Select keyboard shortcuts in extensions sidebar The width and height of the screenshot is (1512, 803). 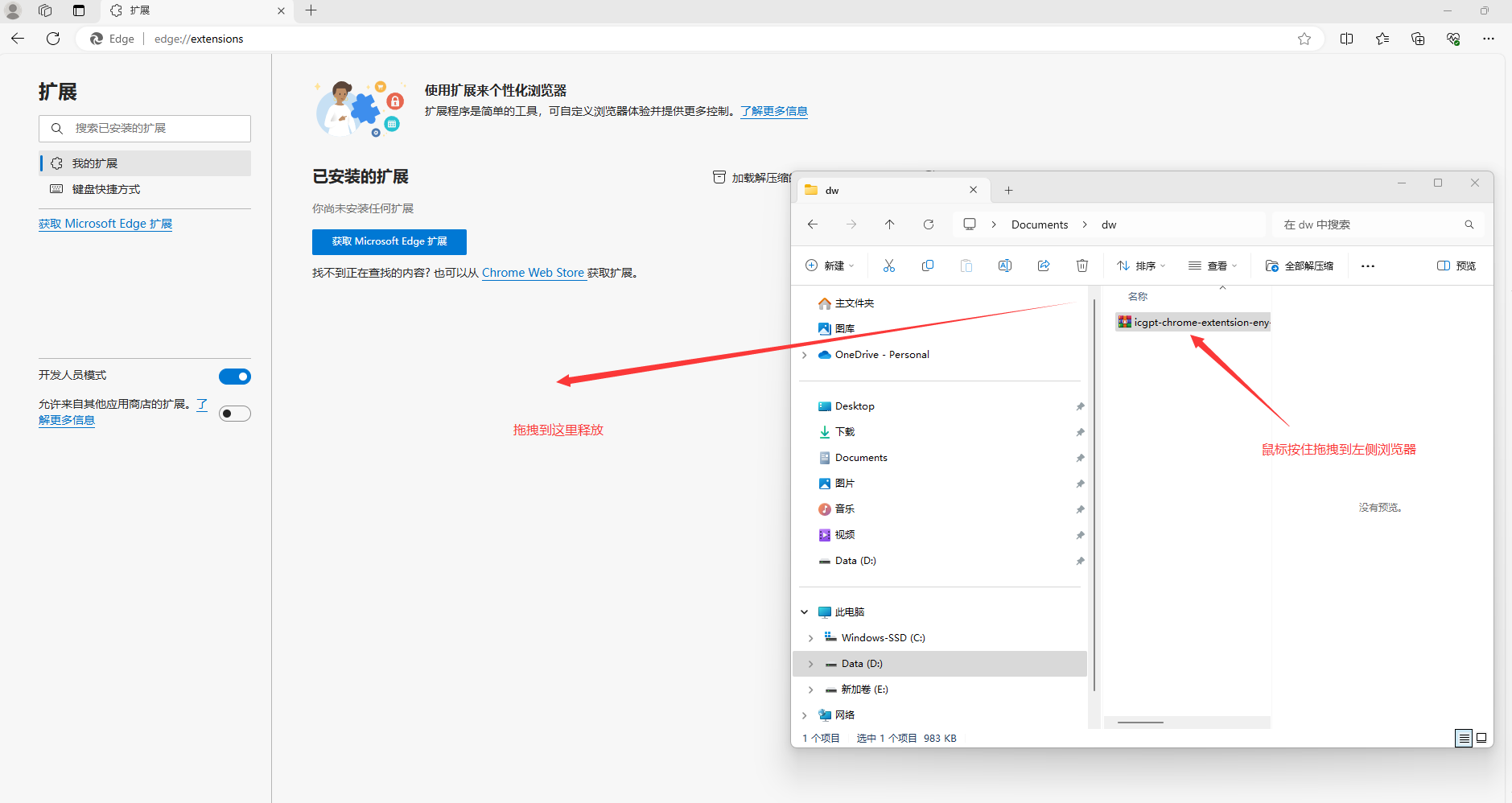(106, 189)
